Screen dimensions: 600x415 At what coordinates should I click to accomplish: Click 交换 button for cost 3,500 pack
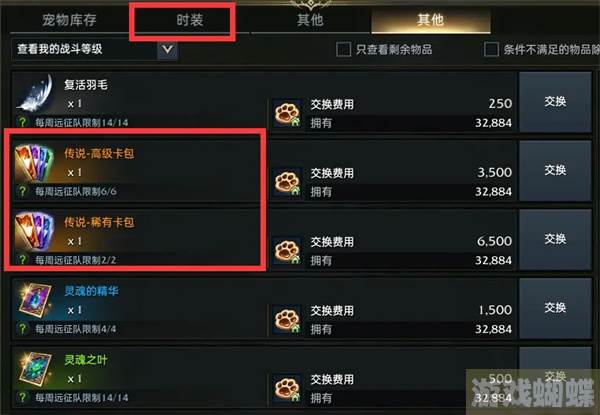point(555,171)
